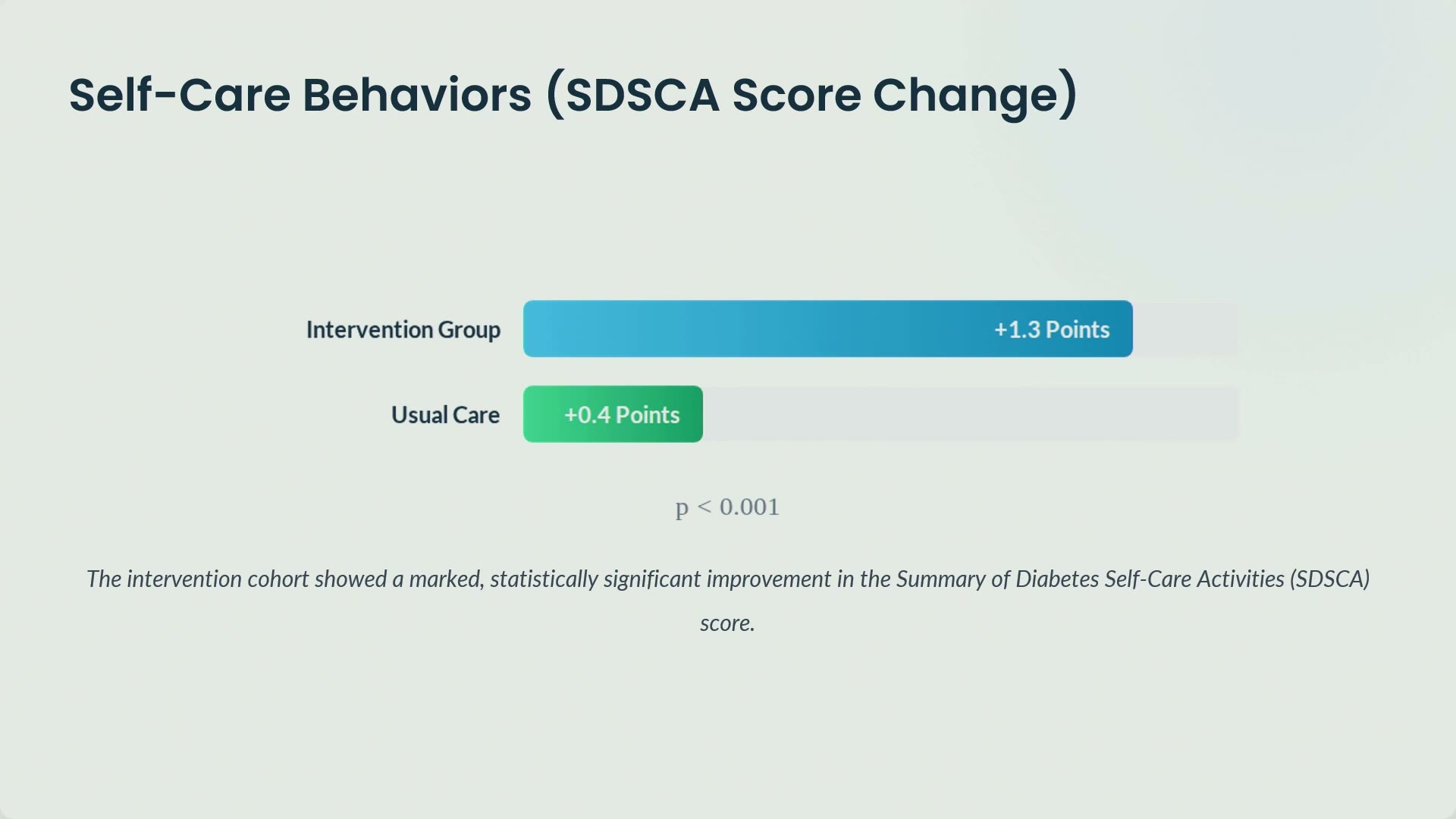
Task: Click "The intervention cohort" at caption start
Action: 198,579
